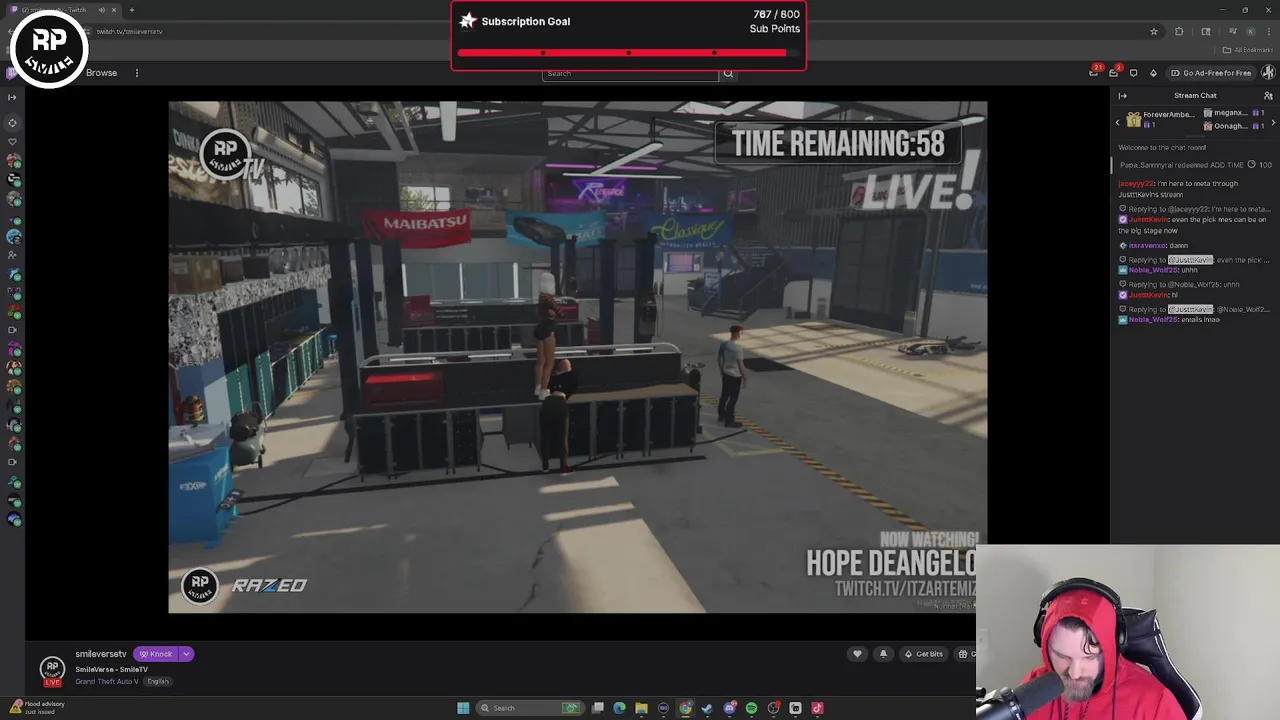Viewport: 1280px width, 720px height.
Task: Click Go Ad-Free for Free button
Action: click(x=1211, y=73)
